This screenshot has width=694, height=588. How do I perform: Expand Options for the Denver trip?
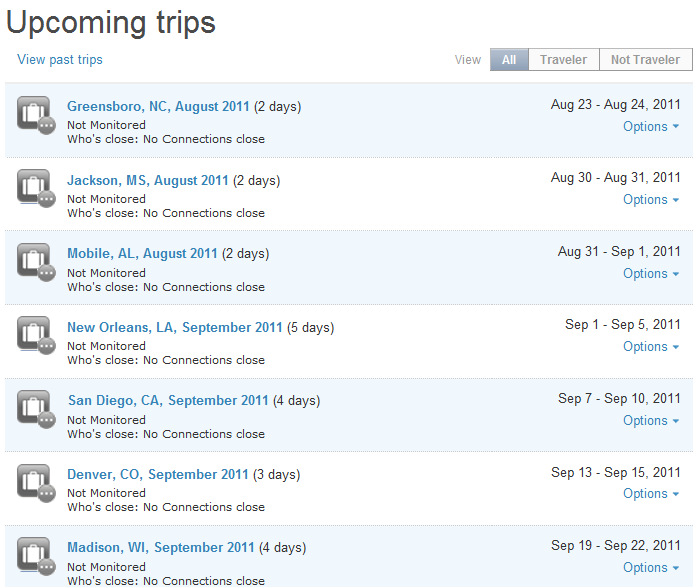[x=651, y=494]
